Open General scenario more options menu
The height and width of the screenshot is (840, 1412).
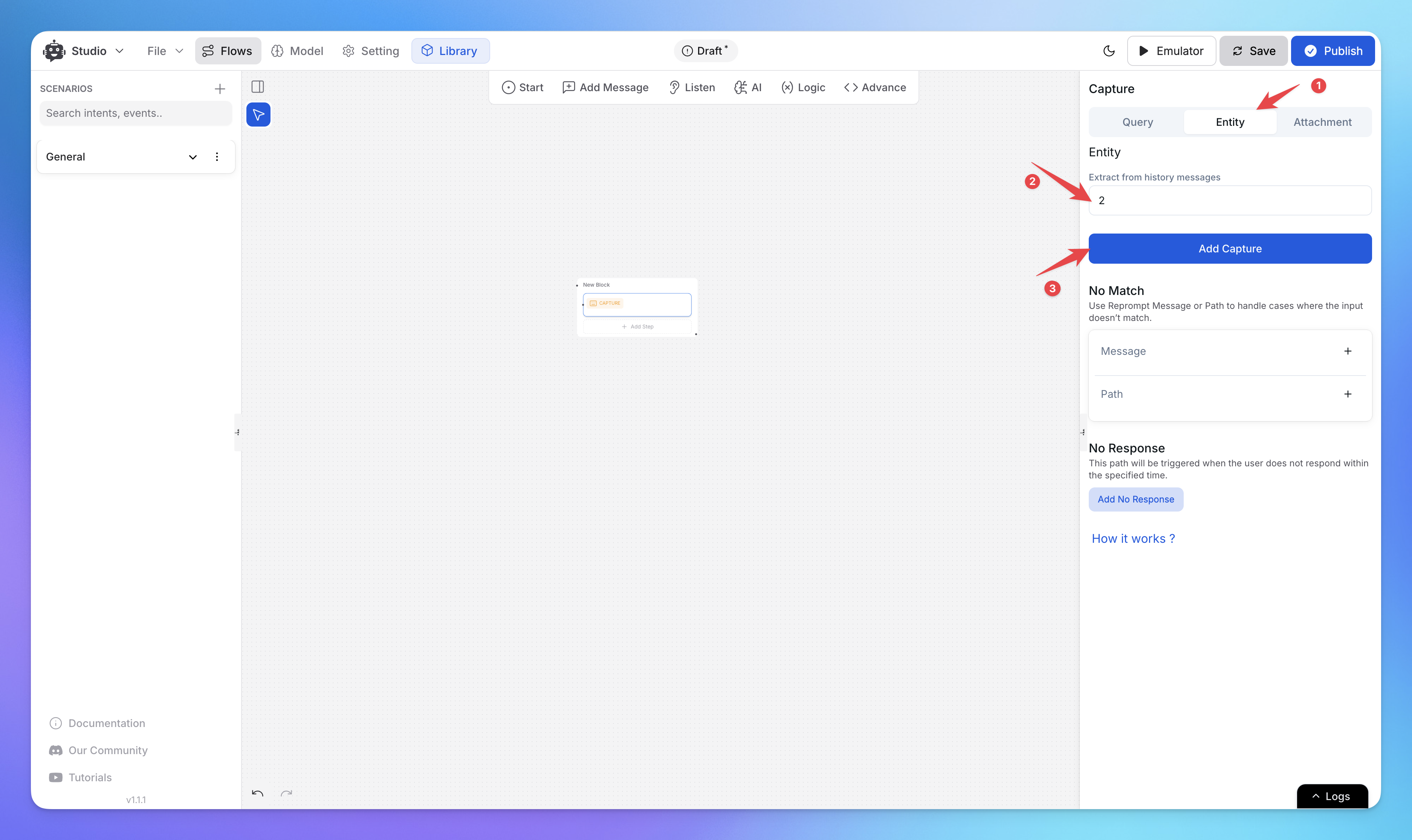point(217,157)
